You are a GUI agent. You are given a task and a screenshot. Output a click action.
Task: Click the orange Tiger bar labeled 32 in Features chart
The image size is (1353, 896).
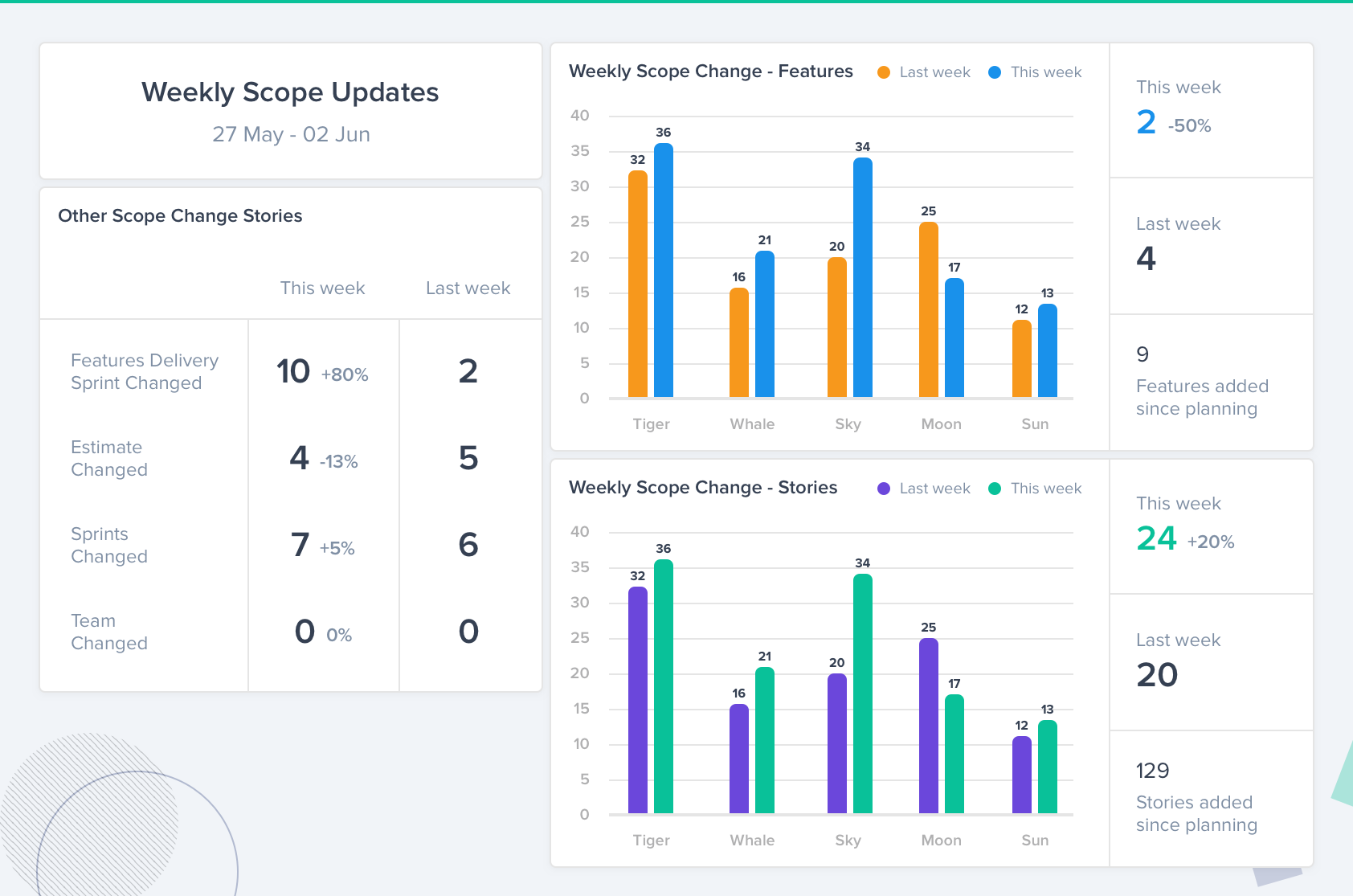(x=638, y=284)
